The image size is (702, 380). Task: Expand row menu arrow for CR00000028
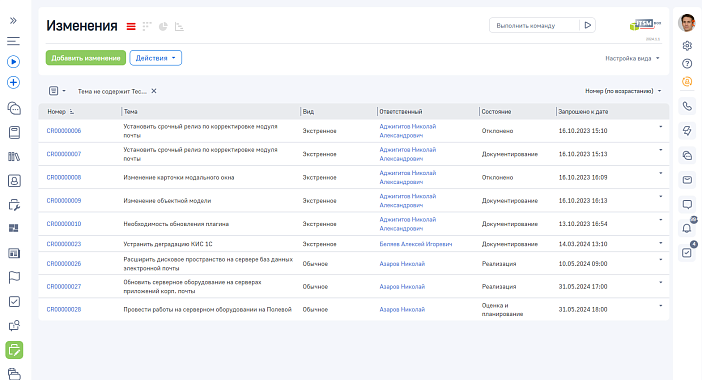[x=660, y=306]
